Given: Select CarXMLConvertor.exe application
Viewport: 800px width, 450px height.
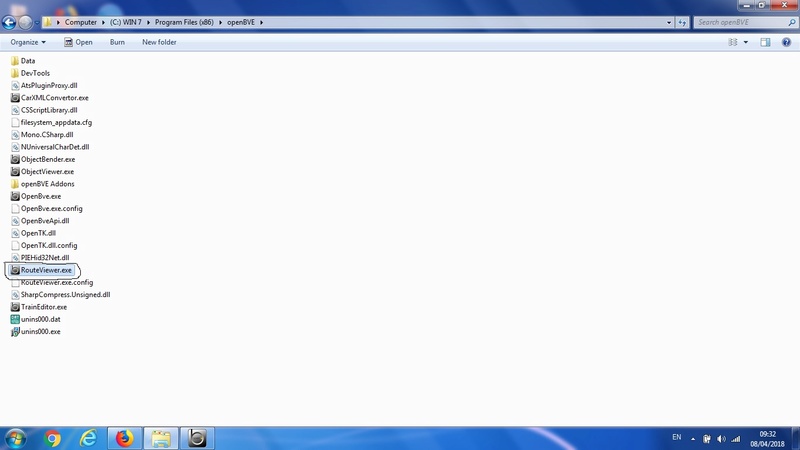Looking at the screenshot, I should click(x=49, y=97).
